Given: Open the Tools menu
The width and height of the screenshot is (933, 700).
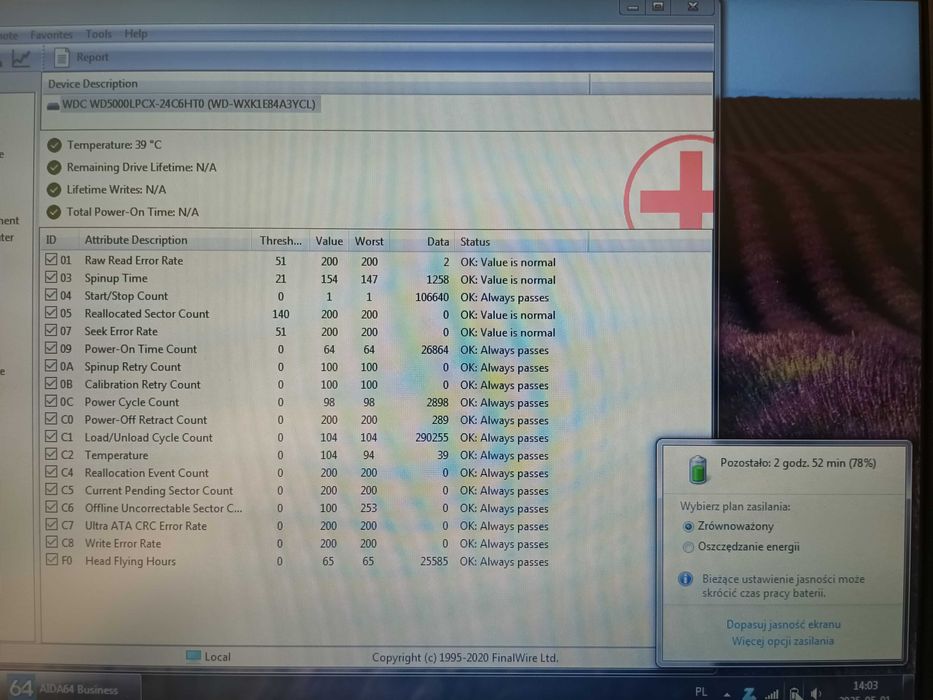Looking at the screenshot, I should (x=98, y=34).
